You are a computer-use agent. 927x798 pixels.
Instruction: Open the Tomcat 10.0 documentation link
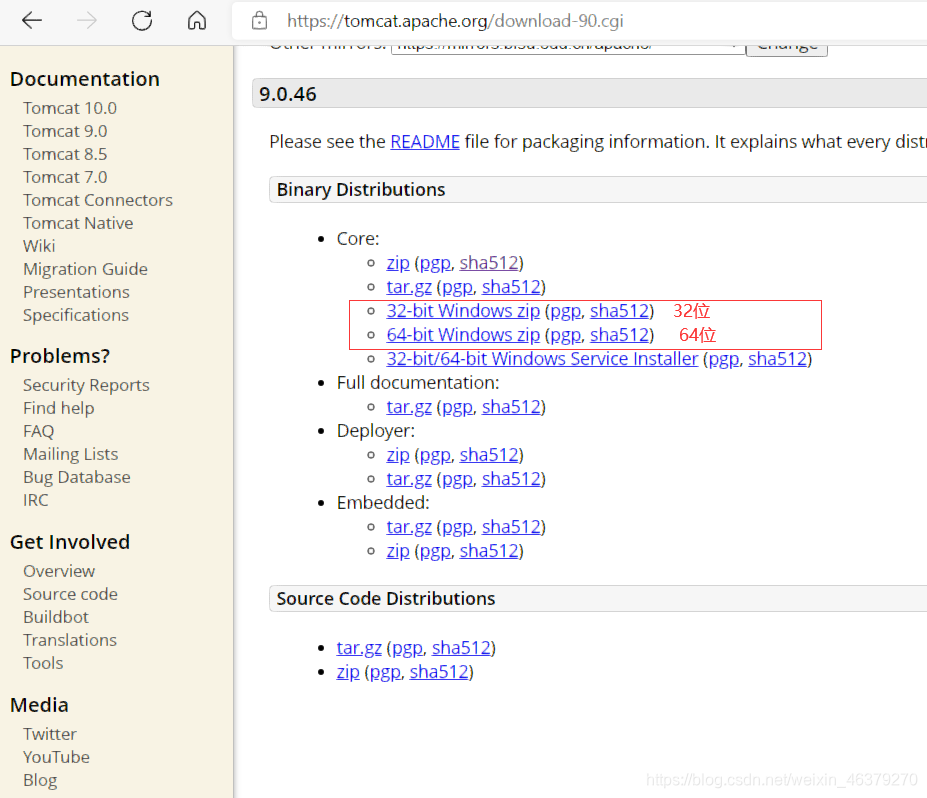[70, 108]
